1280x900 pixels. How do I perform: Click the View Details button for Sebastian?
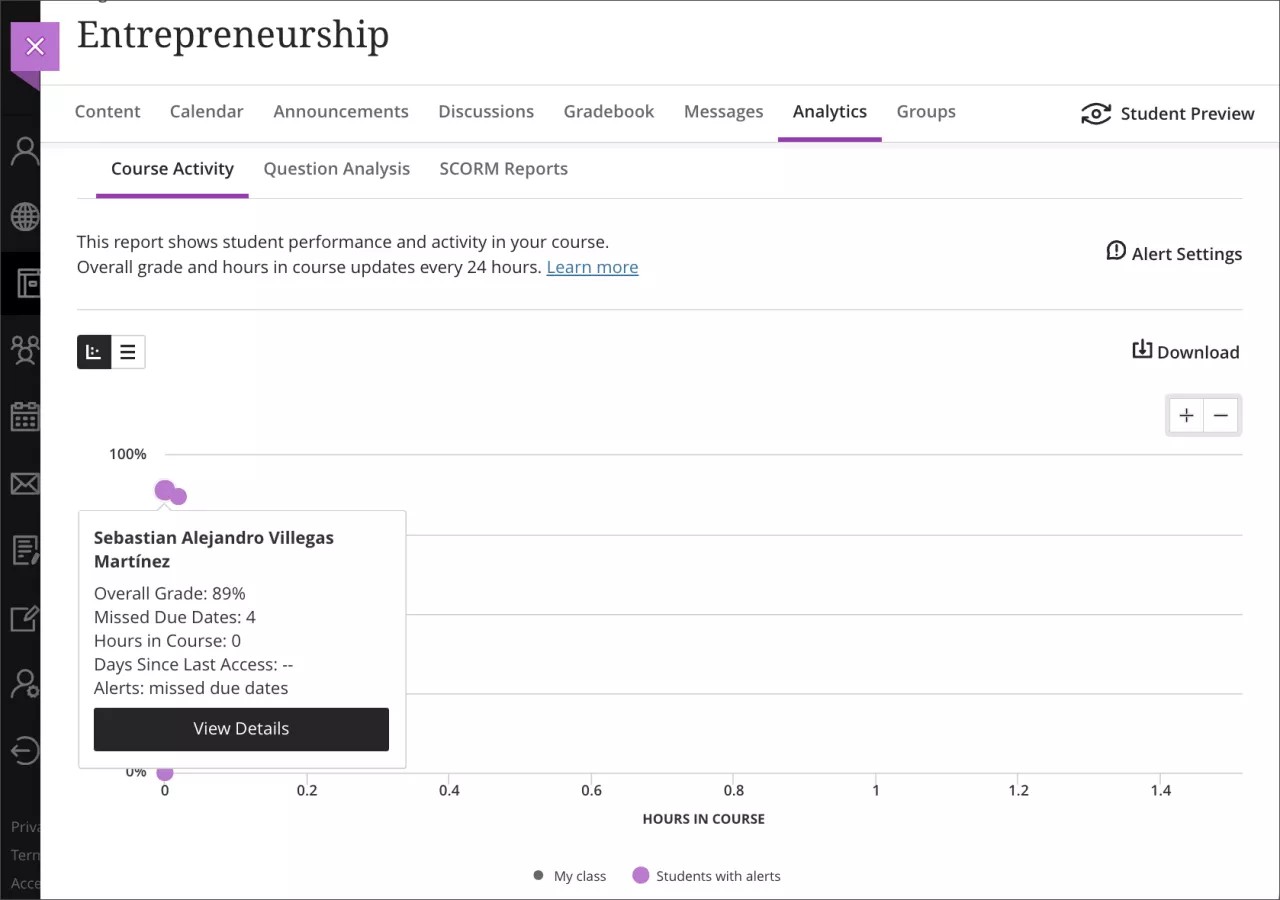[240, 729]
